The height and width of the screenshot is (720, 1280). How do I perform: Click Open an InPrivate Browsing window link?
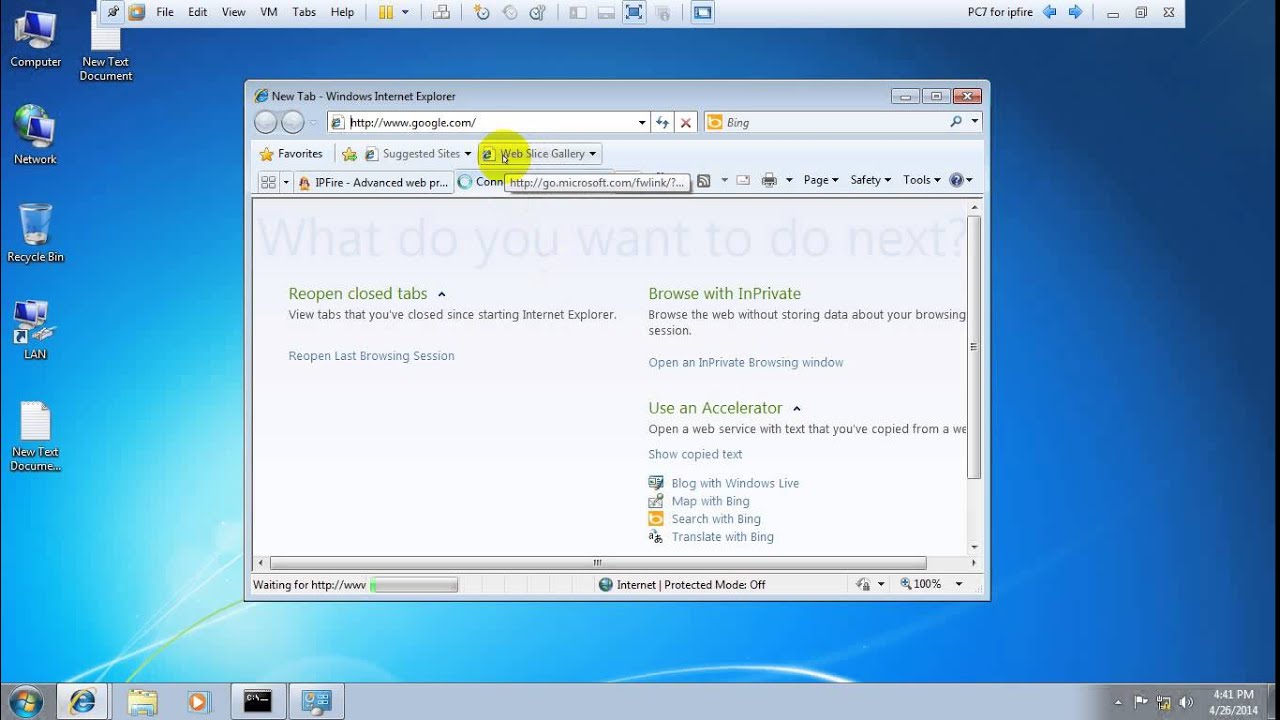pos(746,363)
